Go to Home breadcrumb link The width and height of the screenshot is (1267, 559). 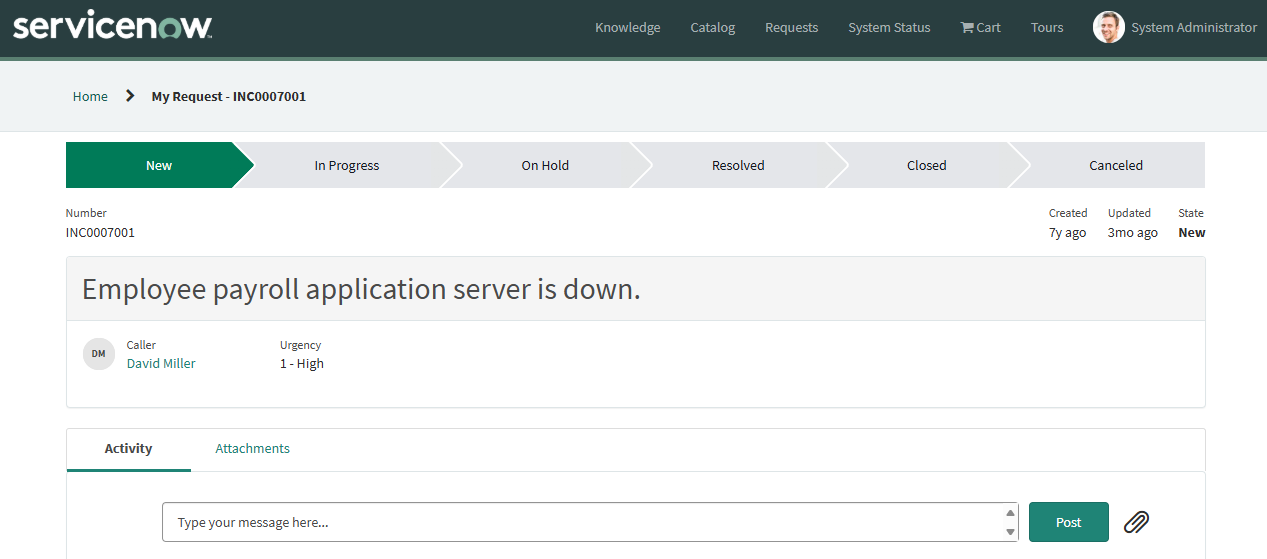(90, 96)
